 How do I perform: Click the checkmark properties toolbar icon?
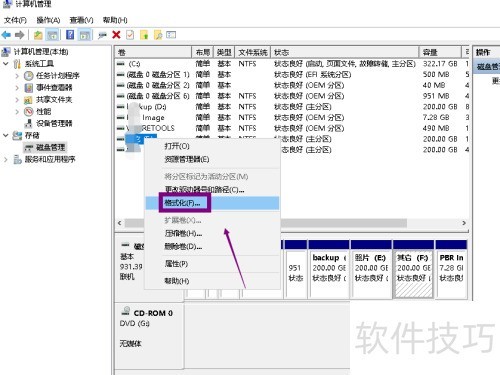pyautogui.click(x=130, y=35)
